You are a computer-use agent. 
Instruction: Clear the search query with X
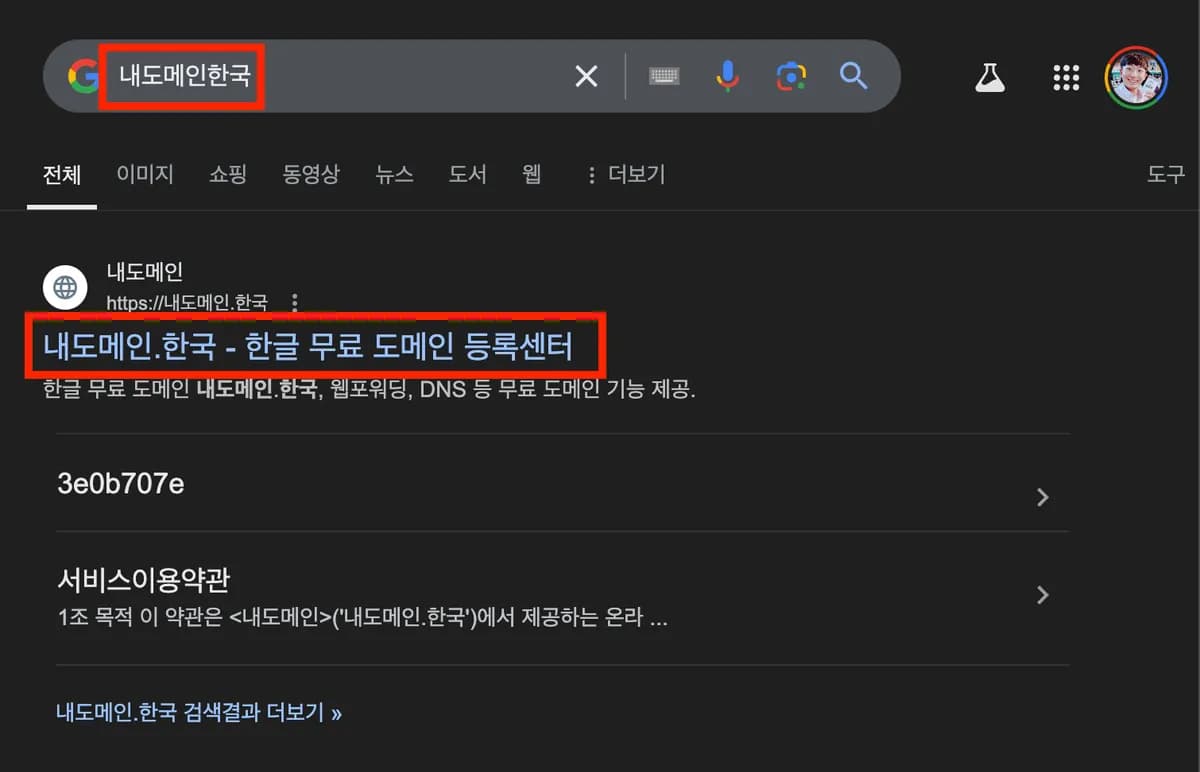click(x=586, y=76)
